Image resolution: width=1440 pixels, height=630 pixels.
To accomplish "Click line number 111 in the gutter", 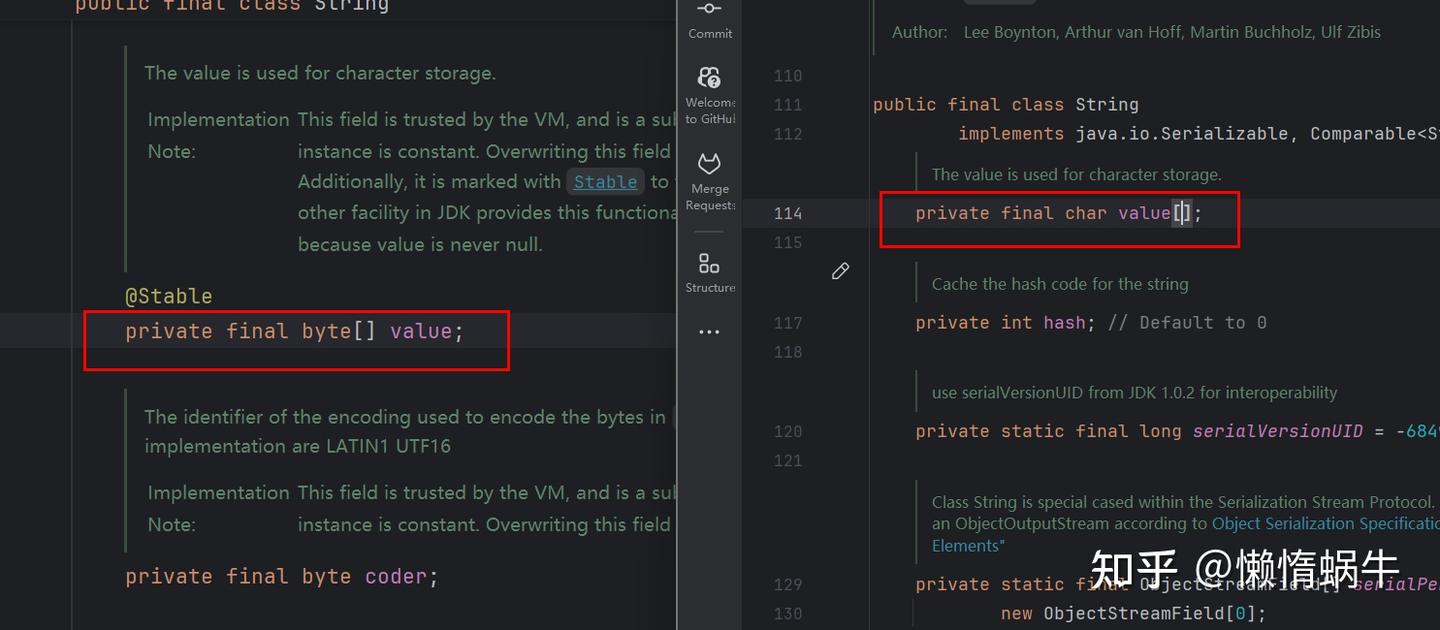I will pyautogui.click(x=788, y=105).
